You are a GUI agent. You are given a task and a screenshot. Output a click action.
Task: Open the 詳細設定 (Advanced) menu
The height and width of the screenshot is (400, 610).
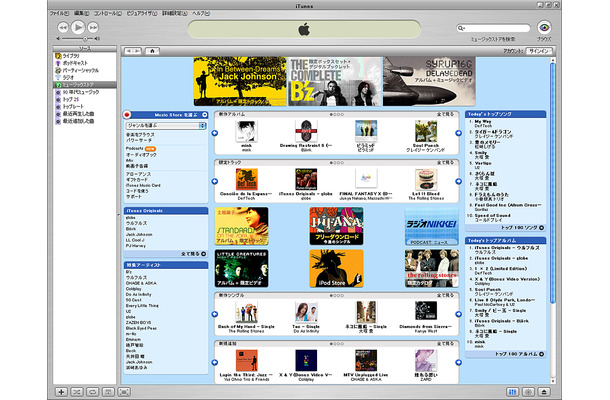(174, 13)
